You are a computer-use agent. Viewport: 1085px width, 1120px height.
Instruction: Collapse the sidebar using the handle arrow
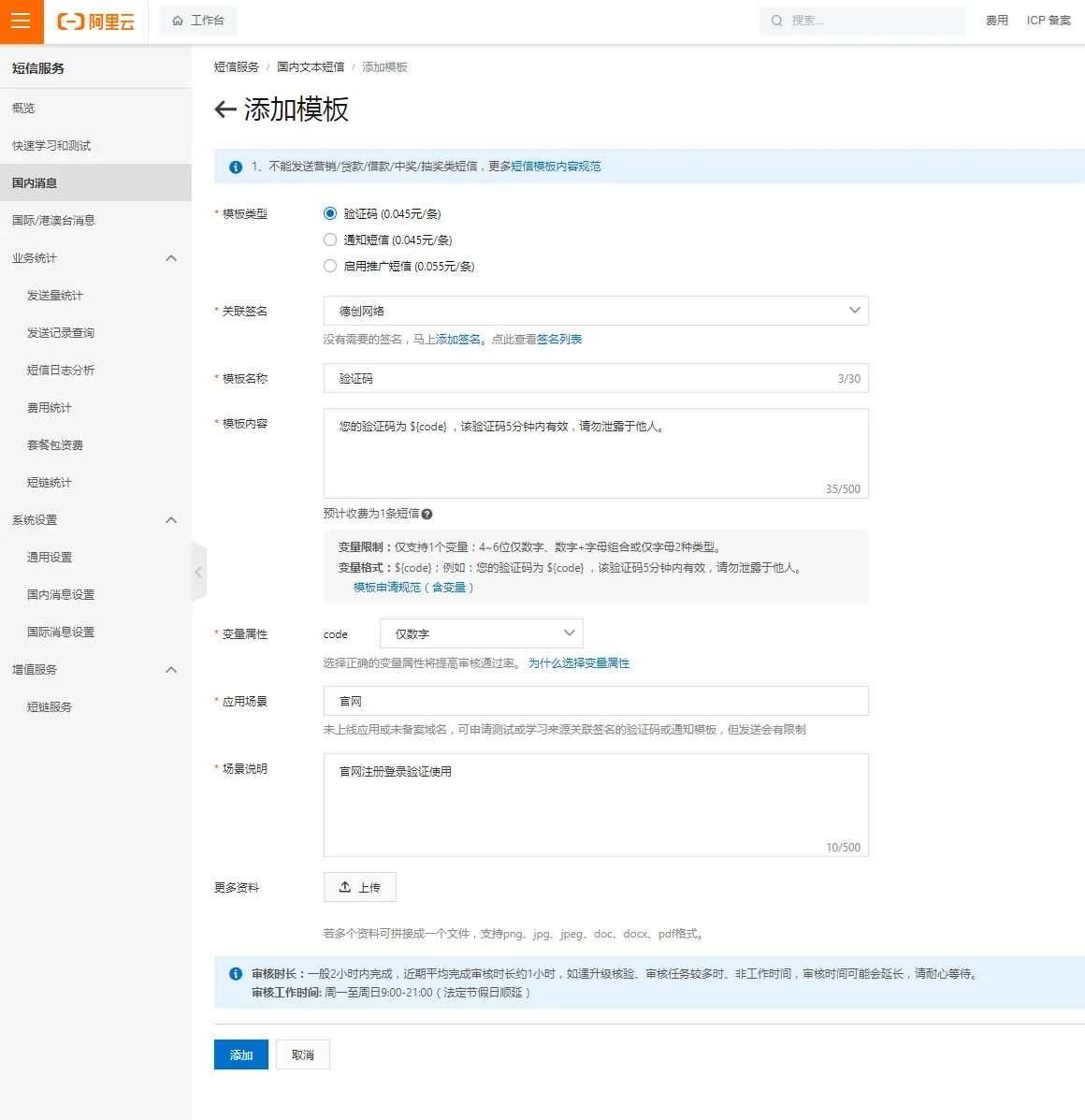[198, 572]
